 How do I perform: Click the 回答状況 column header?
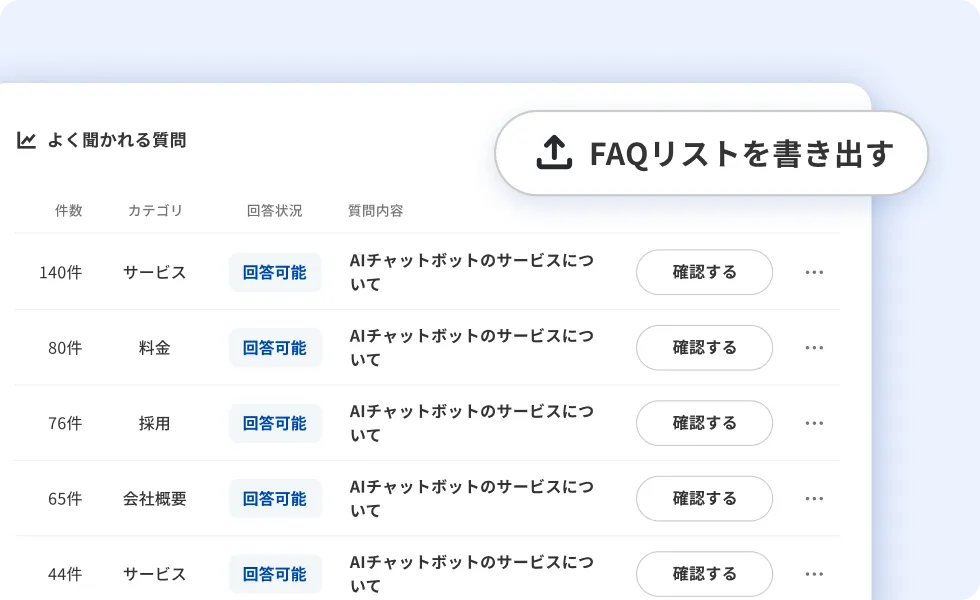274,211
